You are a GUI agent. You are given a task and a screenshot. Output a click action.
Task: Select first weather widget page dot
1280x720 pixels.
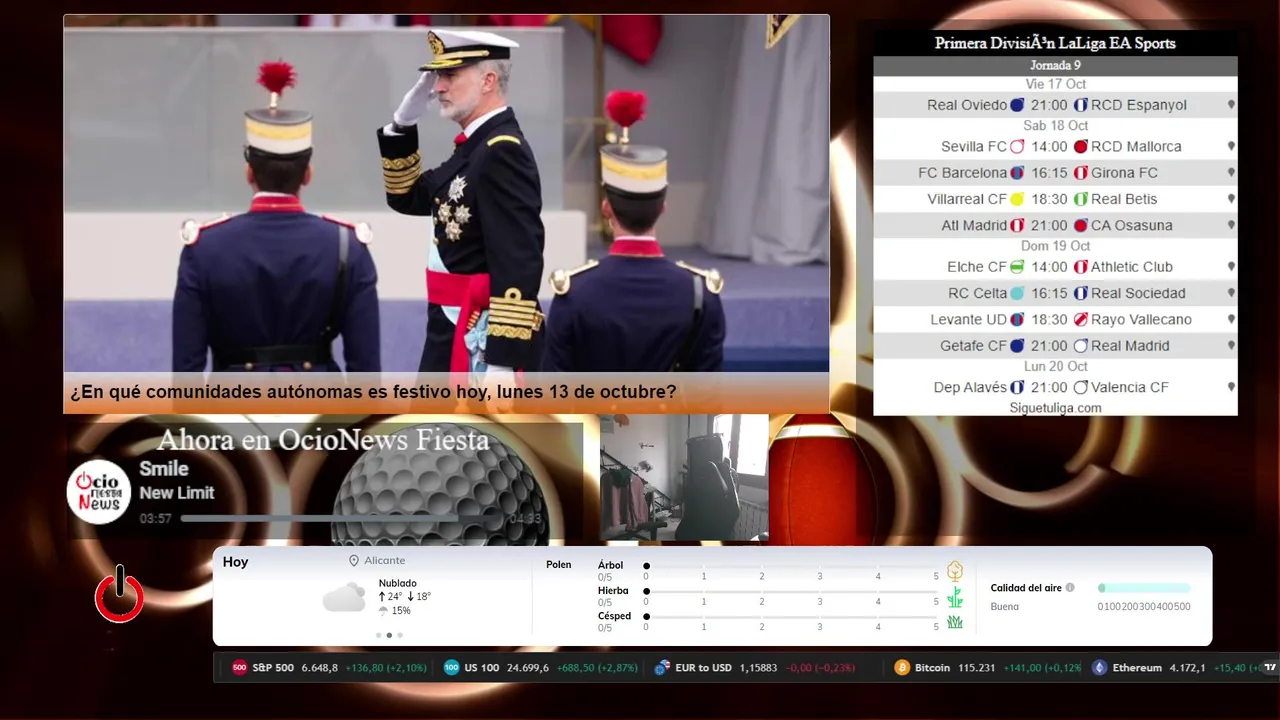(x=378, y=635)
